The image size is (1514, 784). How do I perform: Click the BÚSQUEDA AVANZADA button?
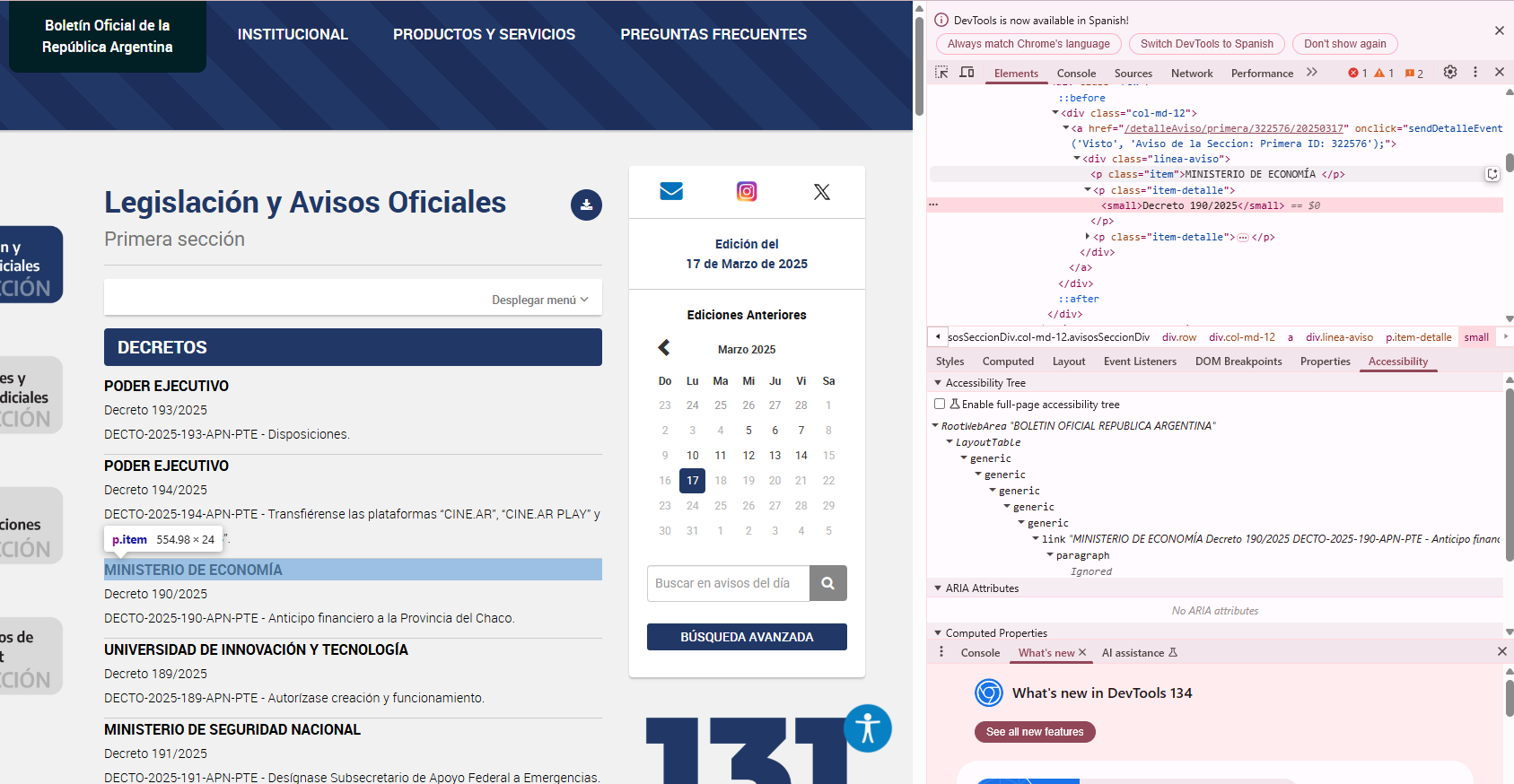click(x=747, y=637)
